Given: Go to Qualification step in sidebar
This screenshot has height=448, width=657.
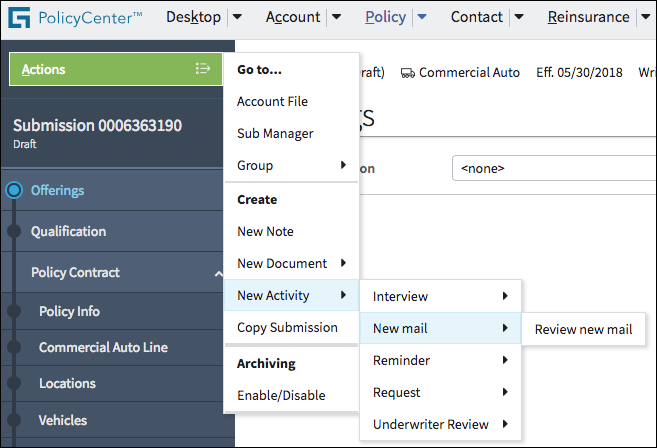Looking at the screenshot, I should pyautogui.click(x=68, y=231).
